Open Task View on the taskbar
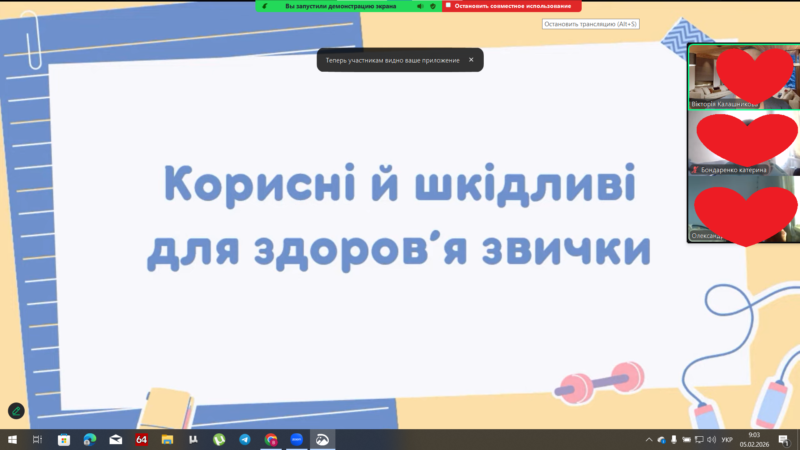The width and height of the screenshot is (800, 450). point(37,439)
